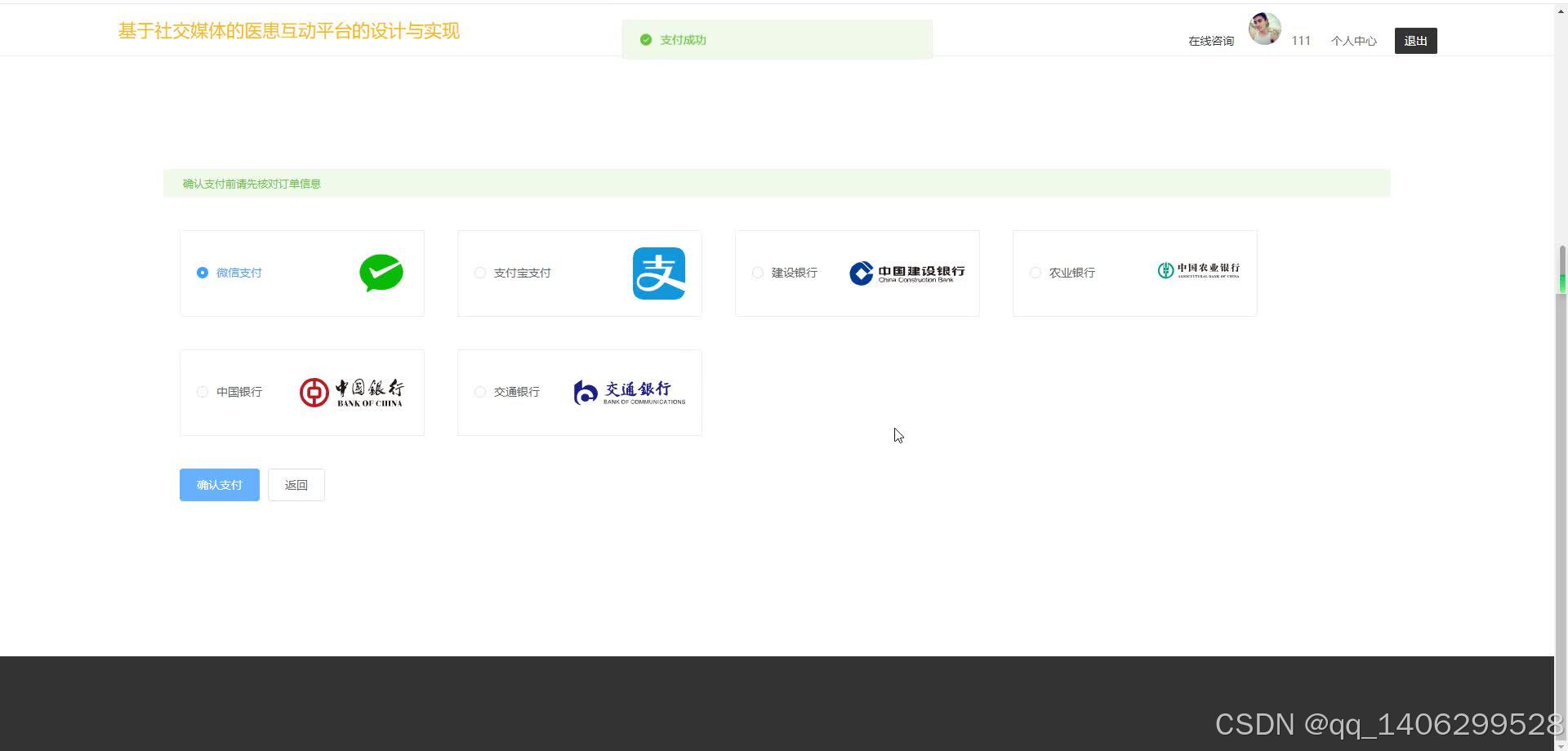Click the 支付宝支付 label text
The image size is (1568, 751).
(523, 273)
